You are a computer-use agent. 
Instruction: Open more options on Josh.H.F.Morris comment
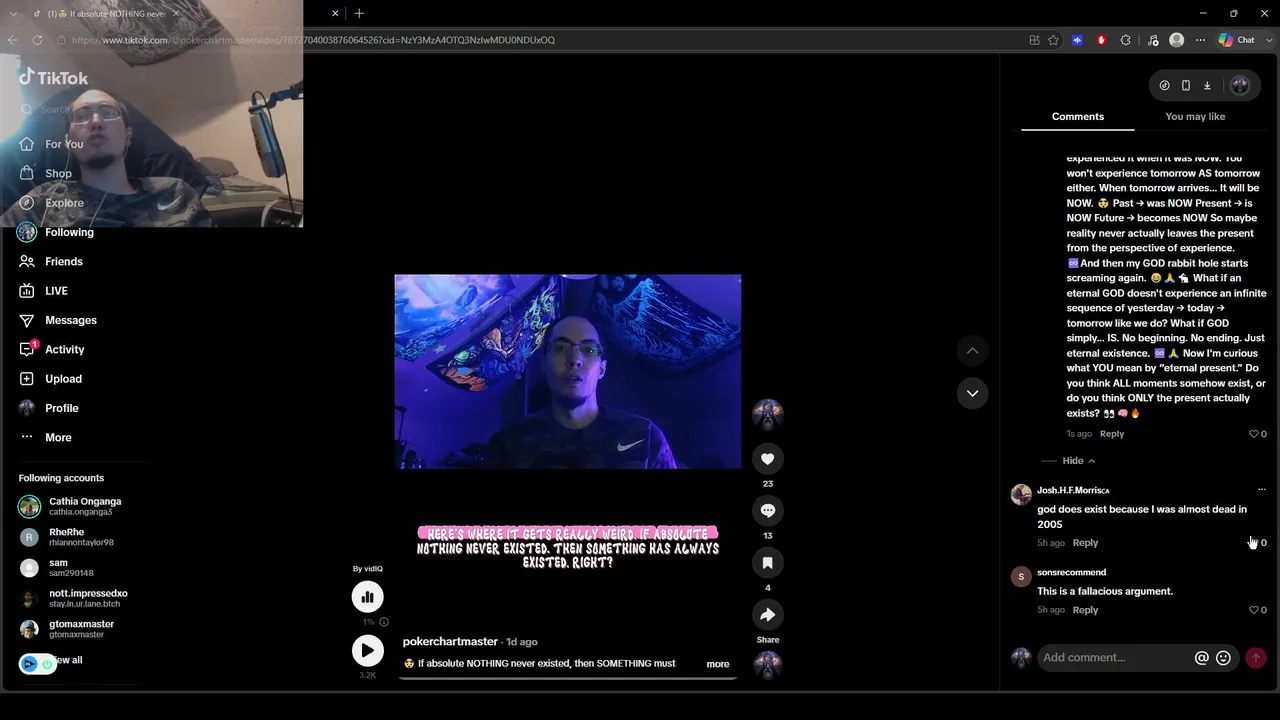[1261, 490]
